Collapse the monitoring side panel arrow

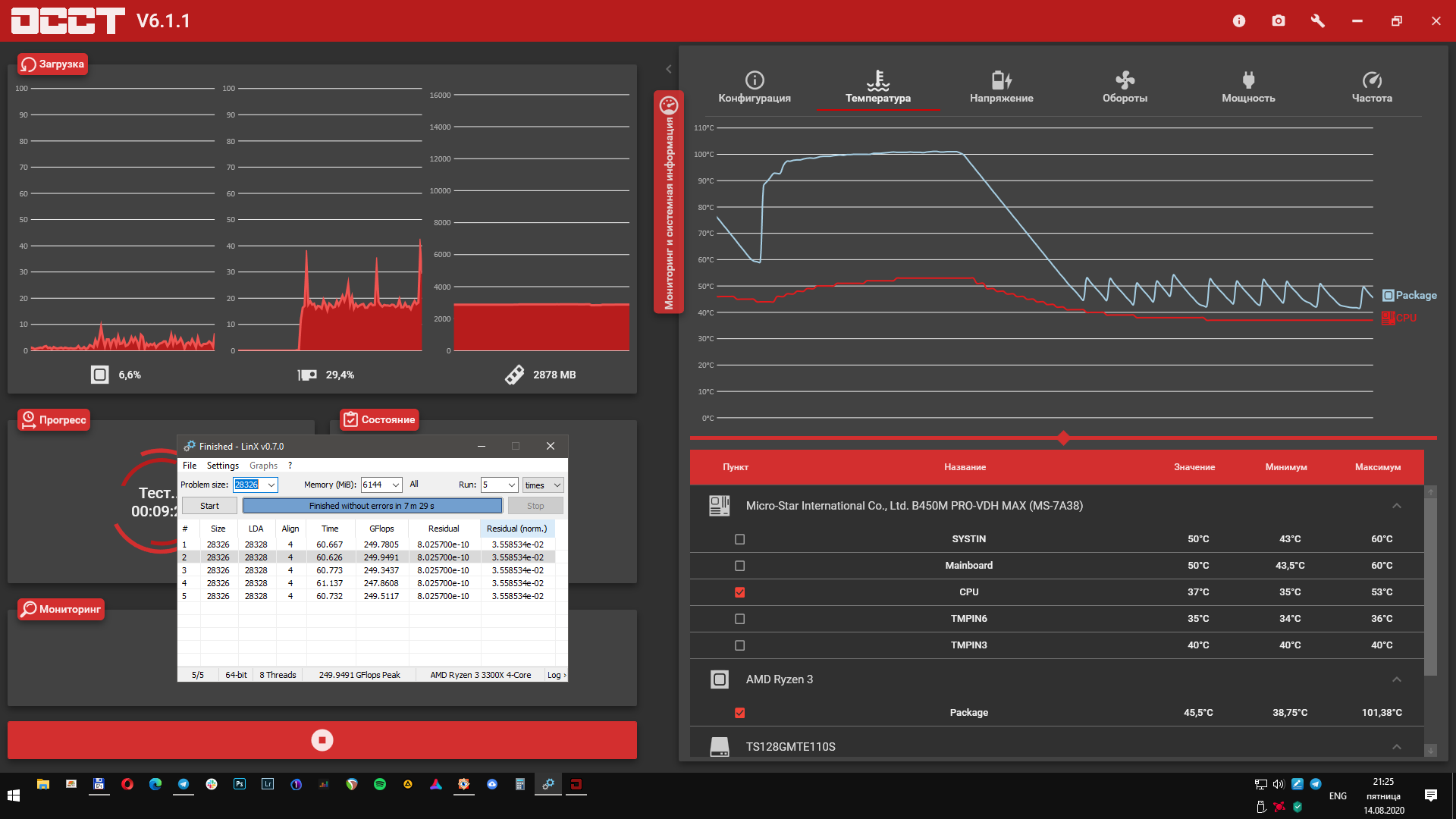(669, 69)
